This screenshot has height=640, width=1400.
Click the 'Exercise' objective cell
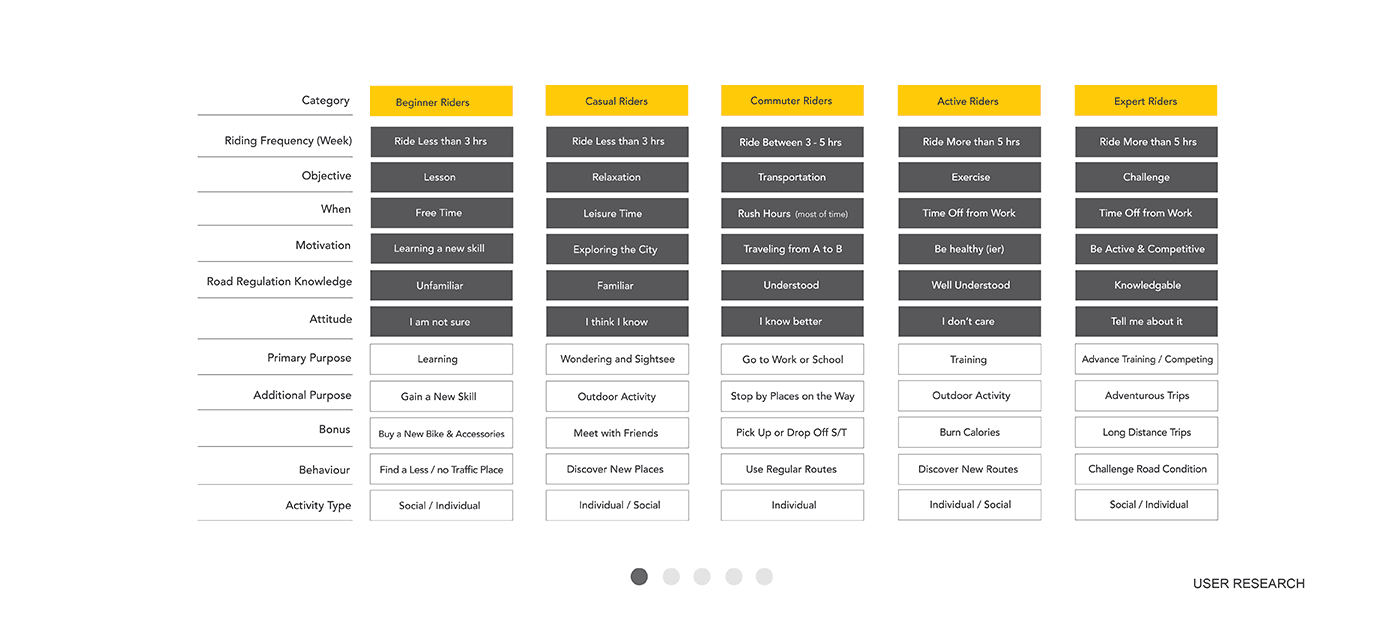[969, 177]
